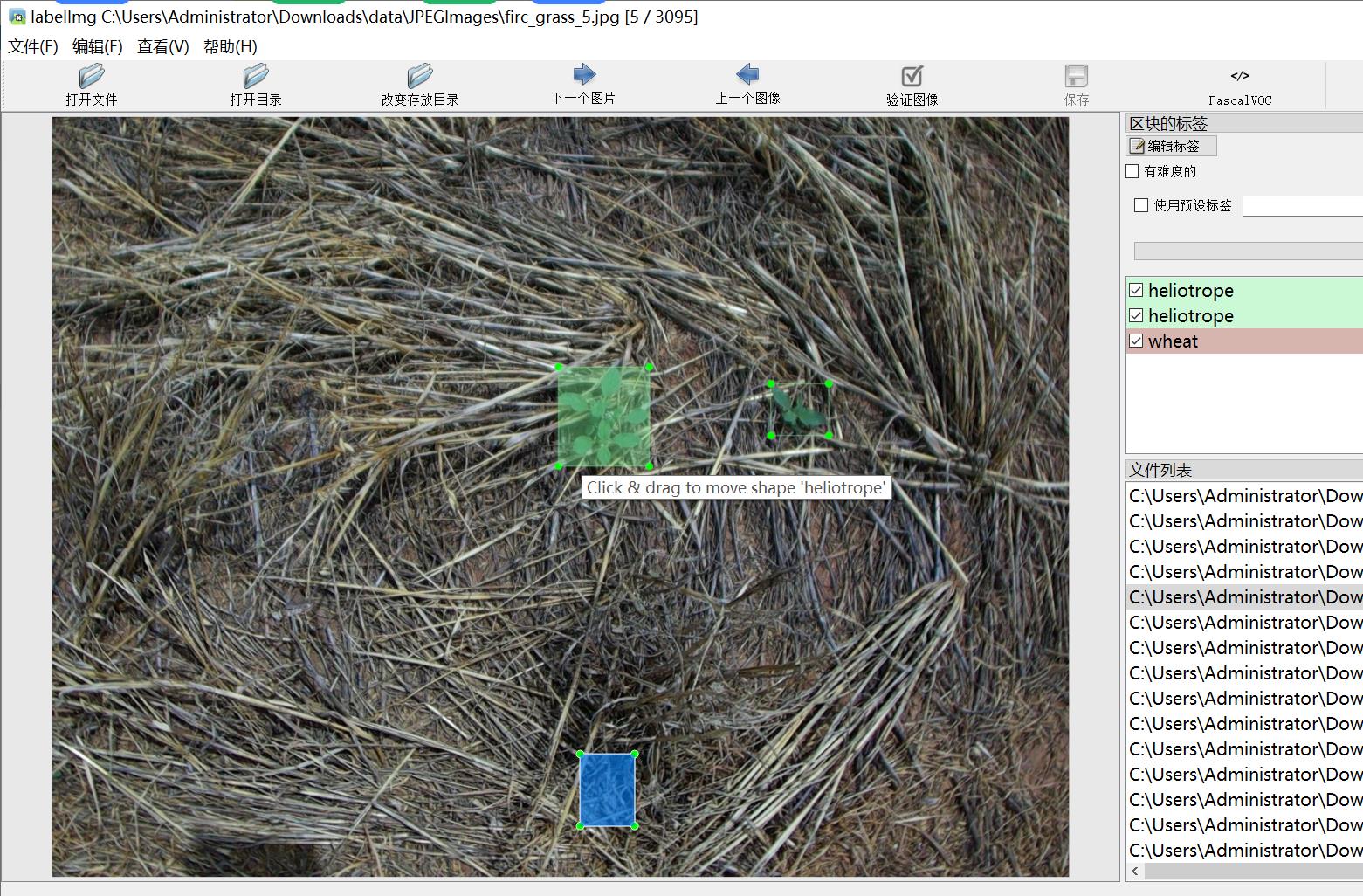Click the file list's left scroll arrow
Viewport: 1363px width, 896px height.
[x=1135, y=872]
